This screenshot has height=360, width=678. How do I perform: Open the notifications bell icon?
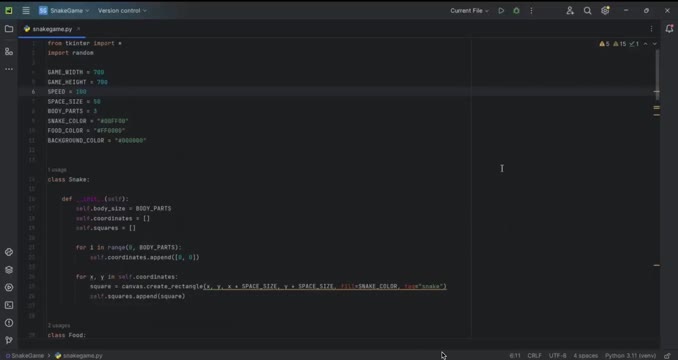tap(669, 29)
